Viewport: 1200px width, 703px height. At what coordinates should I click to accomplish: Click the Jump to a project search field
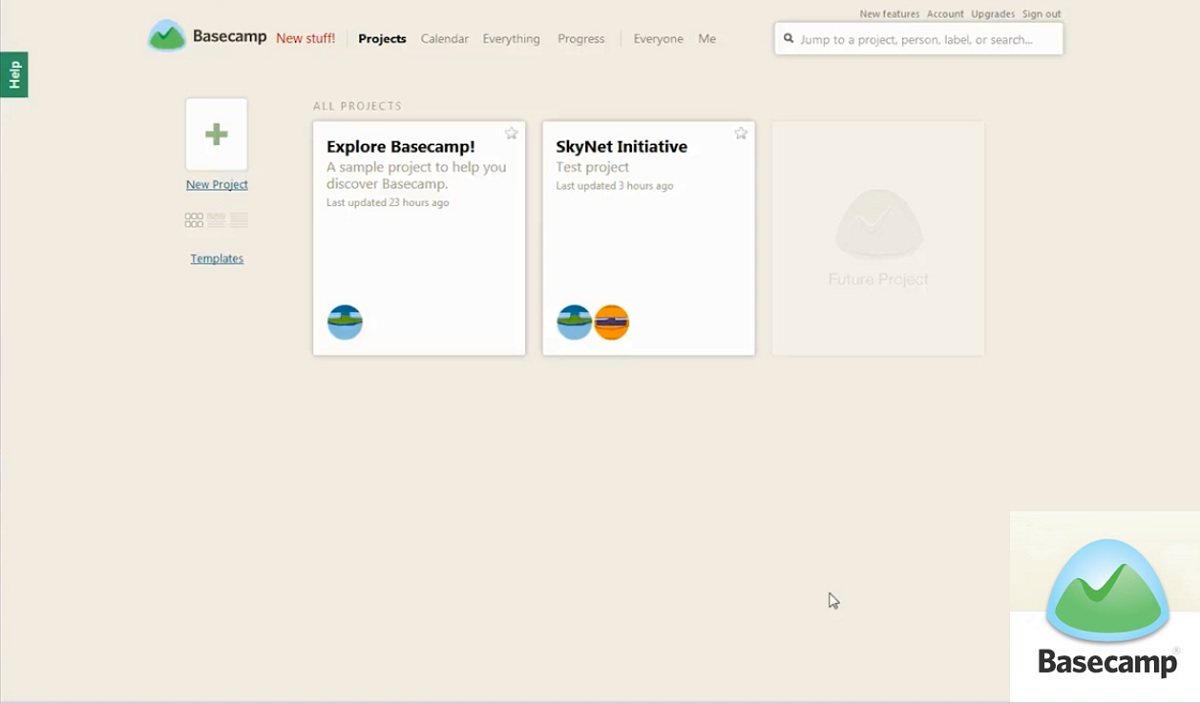tap(918, 39)
